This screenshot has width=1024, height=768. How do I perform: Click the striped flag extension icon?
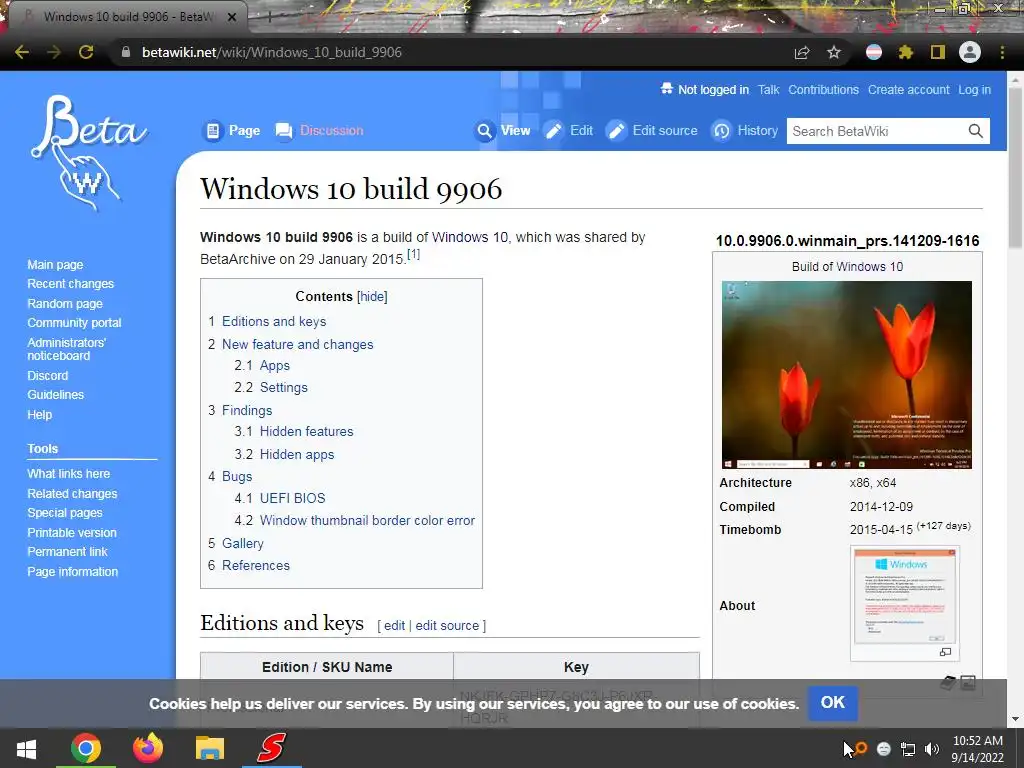tap(874, 52)
